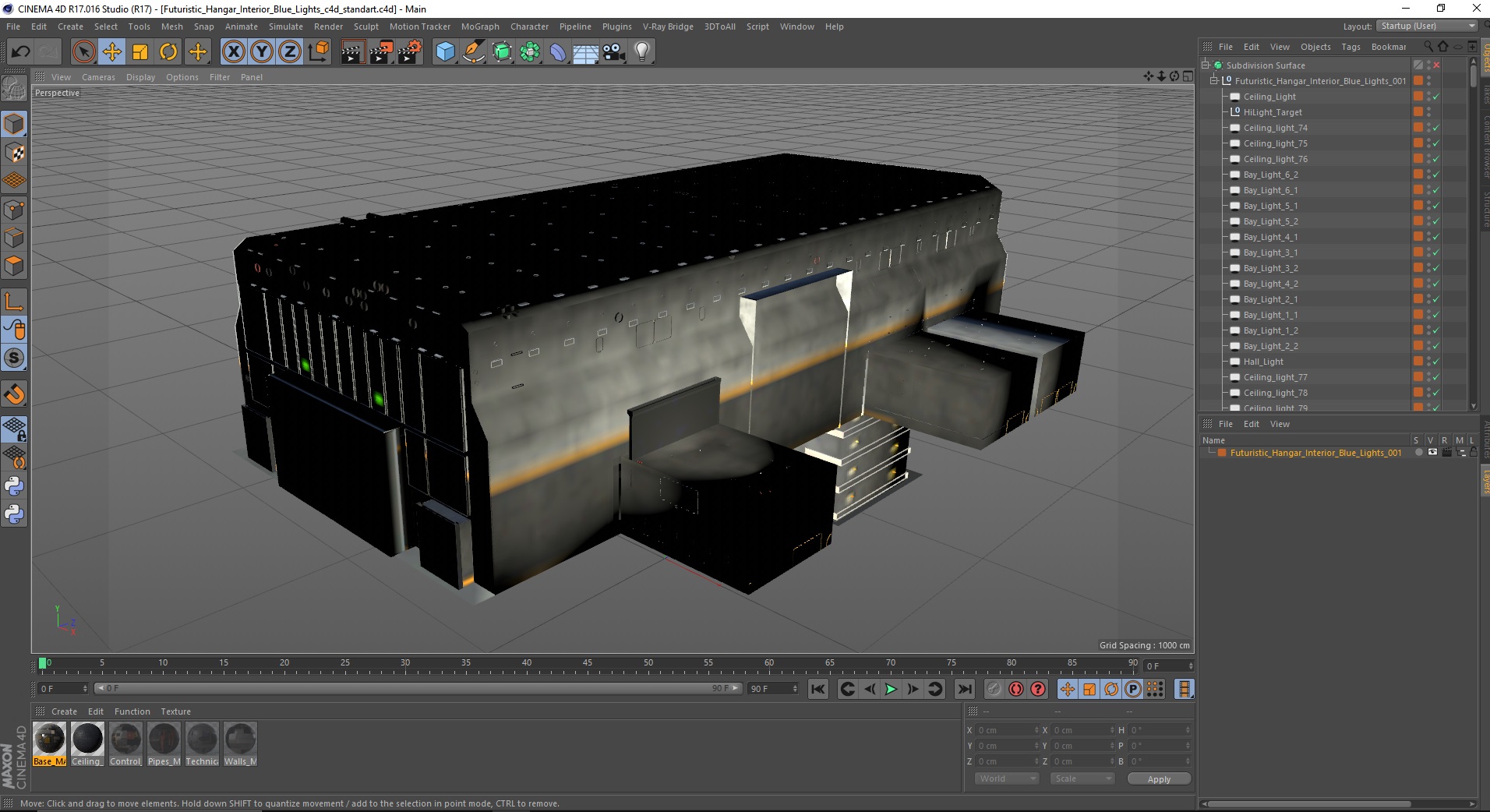Toggle Ceiling_Light green checkmark tag

[1435, 97]
